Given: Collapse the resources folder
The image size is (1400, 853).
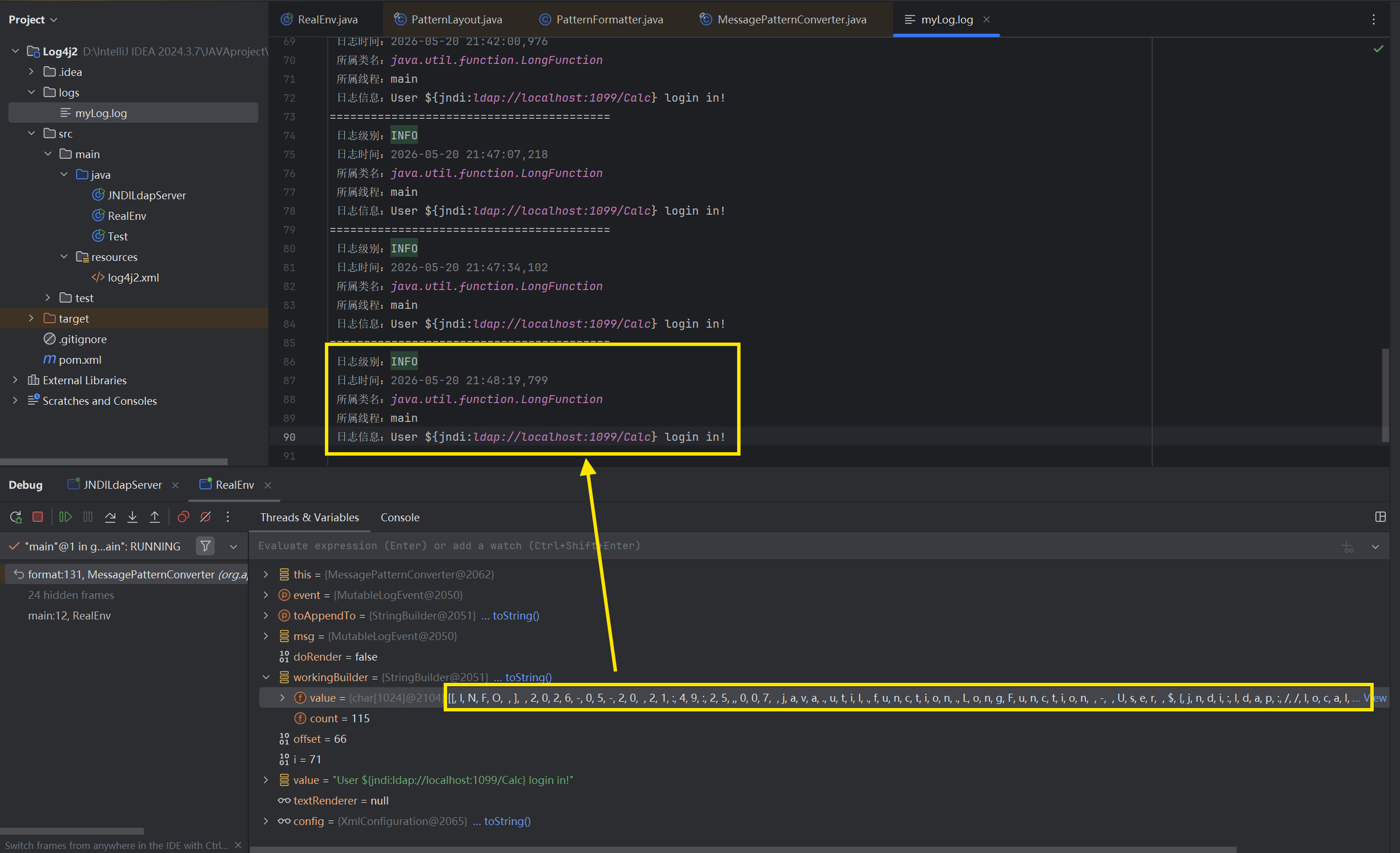Looking at the screenshot, I should pyautogui.click(x=64, y=257).
